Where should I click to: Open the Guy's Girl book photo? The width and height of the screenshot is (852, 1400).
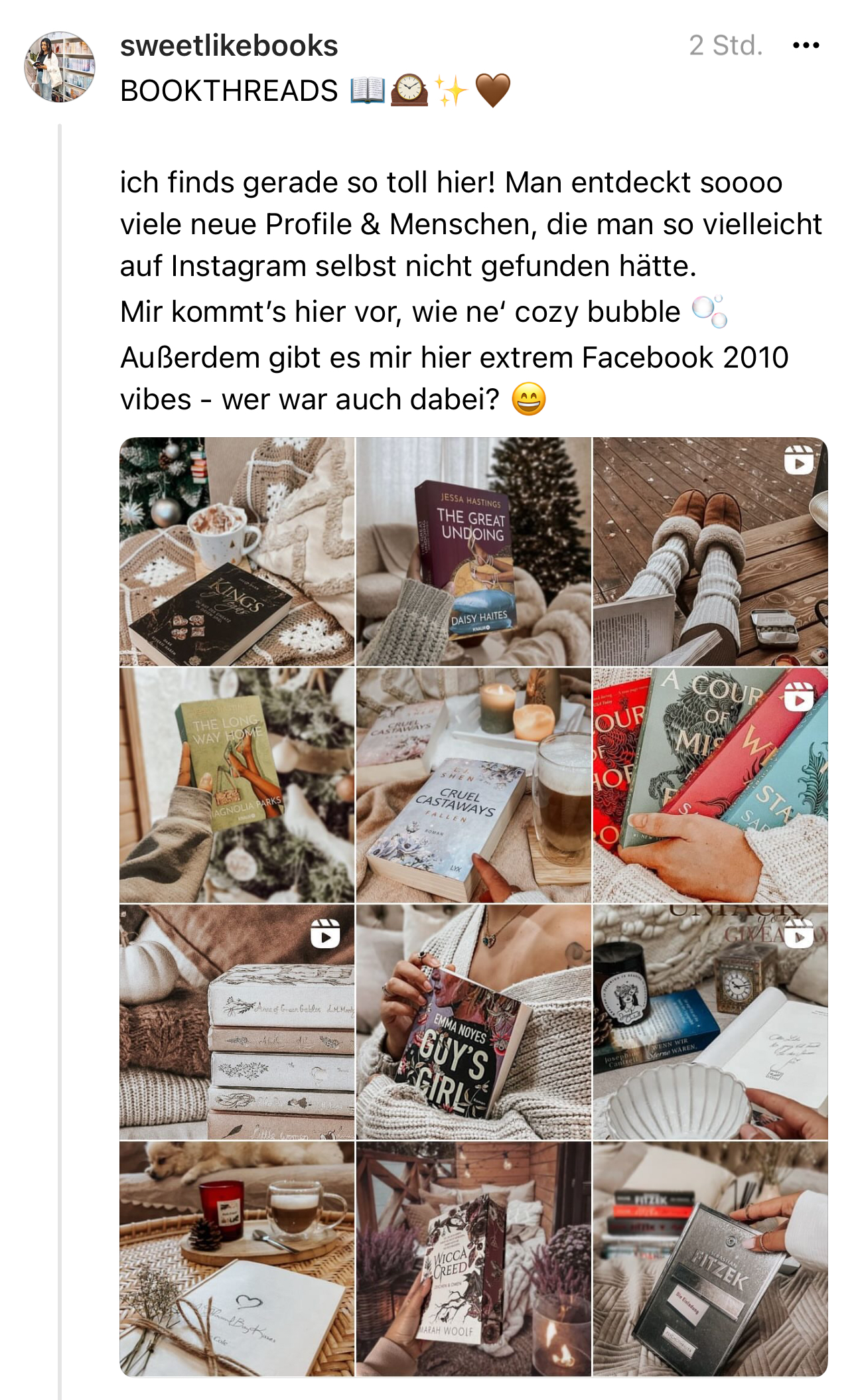(x=474, y=1022)
